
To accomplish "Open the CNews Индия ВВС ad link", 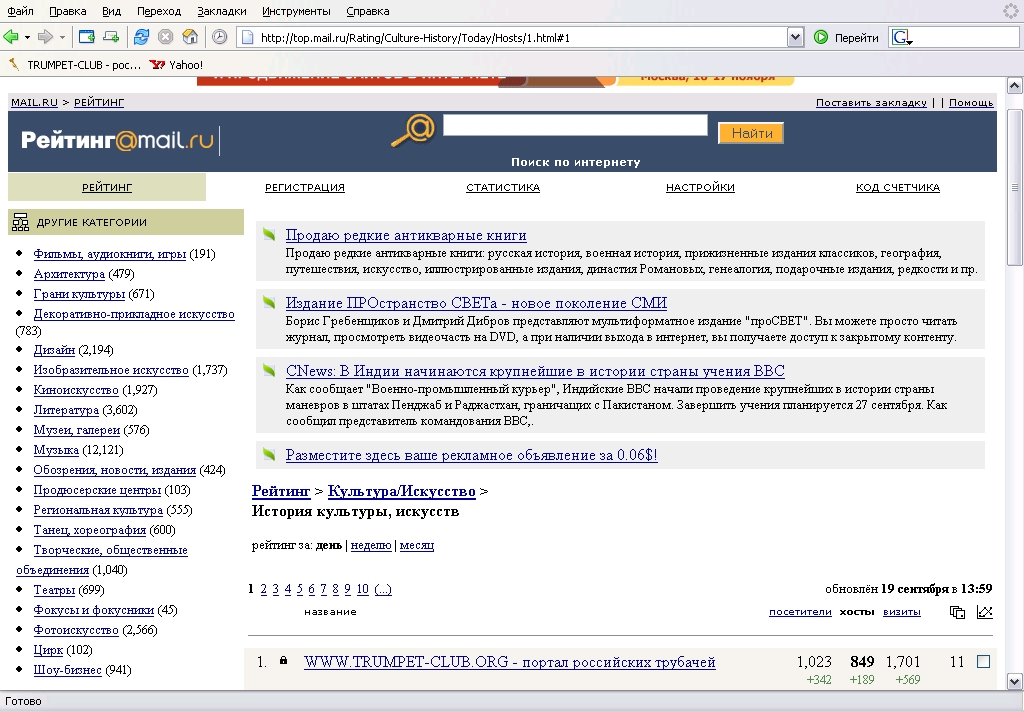I will [x=535, y=371].
